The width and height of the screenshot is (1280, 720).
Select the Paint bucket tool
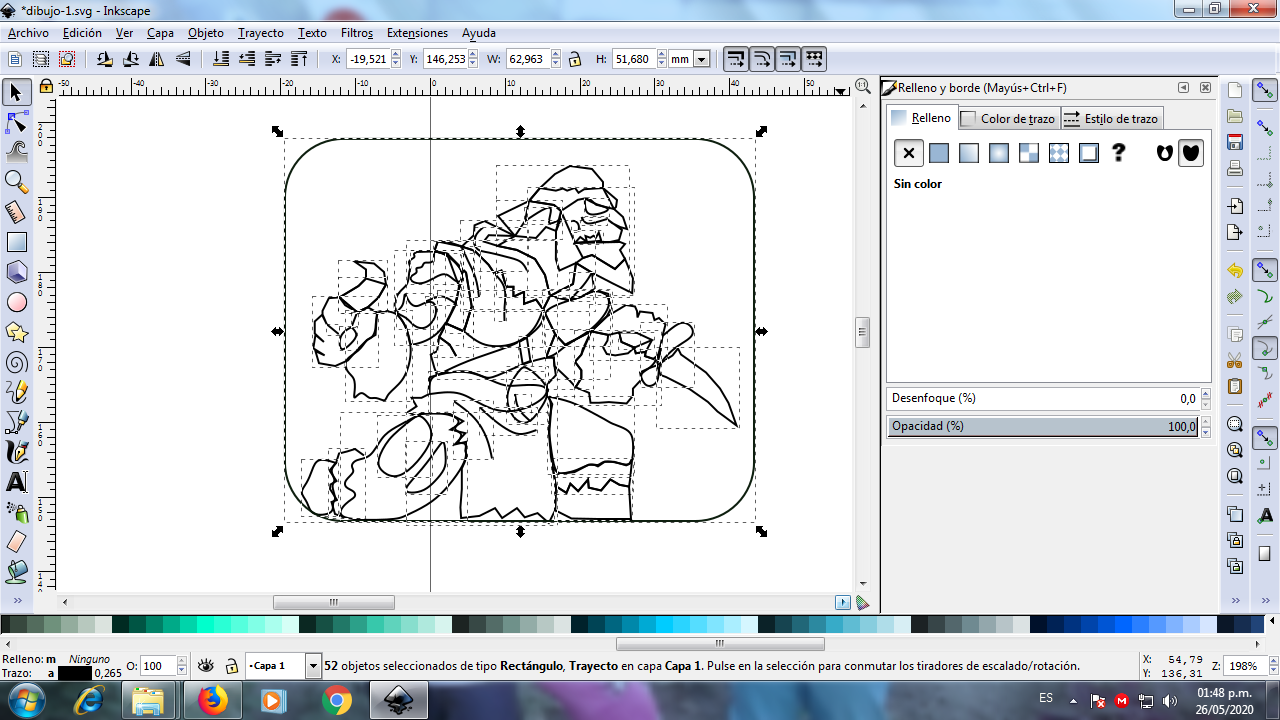pyautogui.click(x=16, y=572)
